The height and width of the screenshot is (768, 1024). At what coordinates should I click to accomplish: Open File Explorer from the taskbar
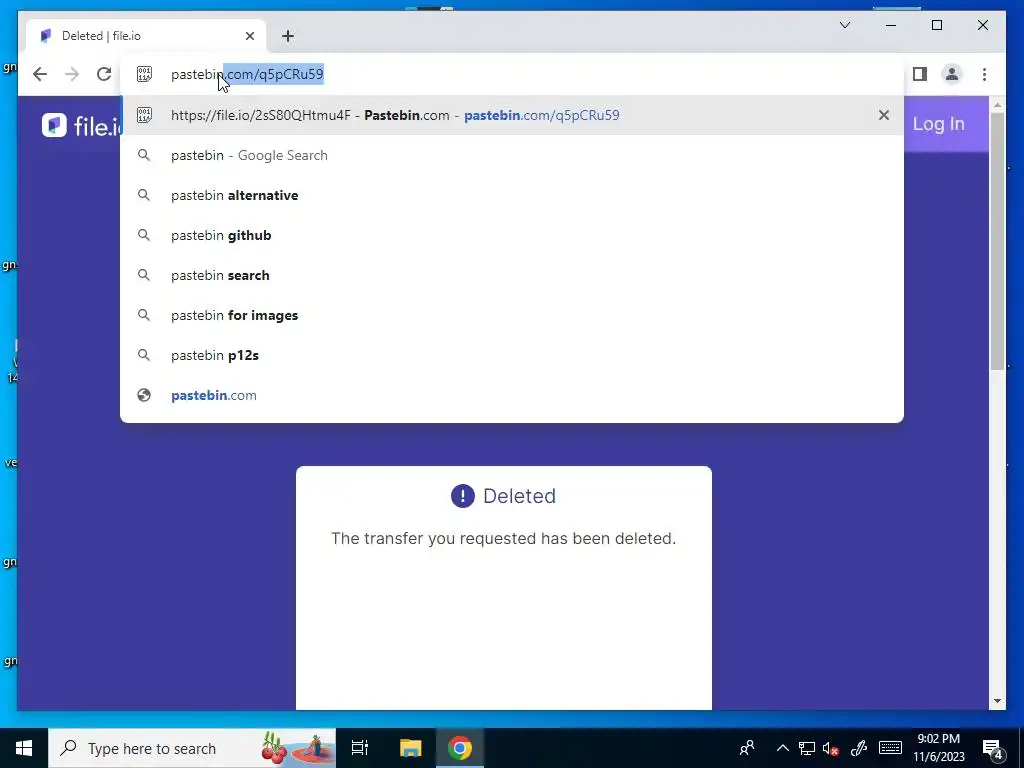410,748
